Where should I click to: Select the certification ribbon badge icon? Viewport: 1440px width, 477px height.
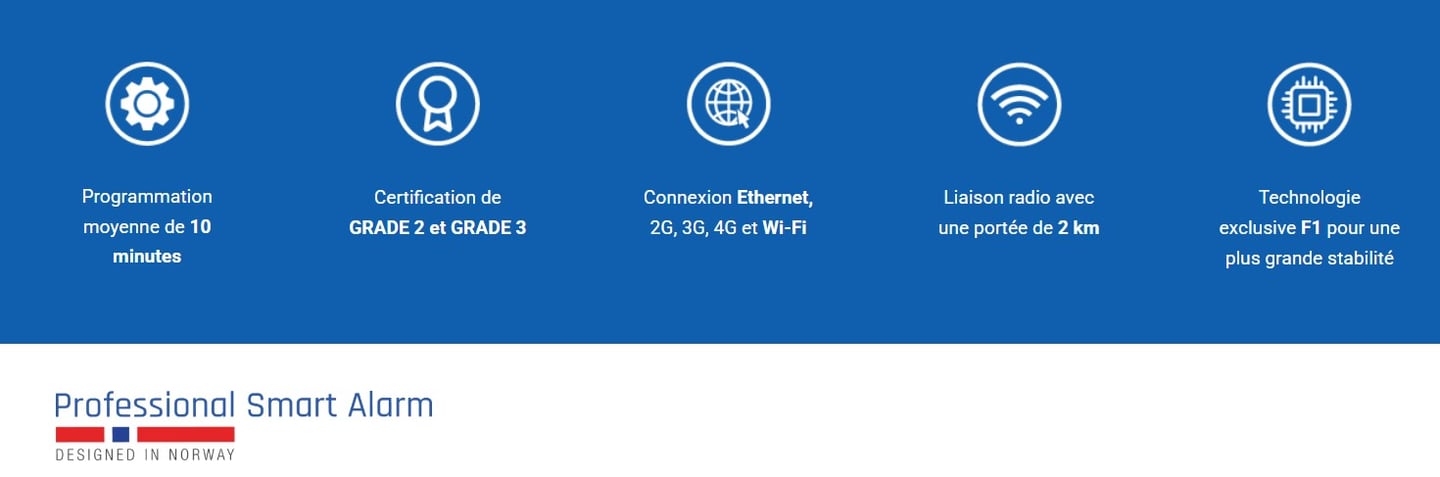point(438,103)
